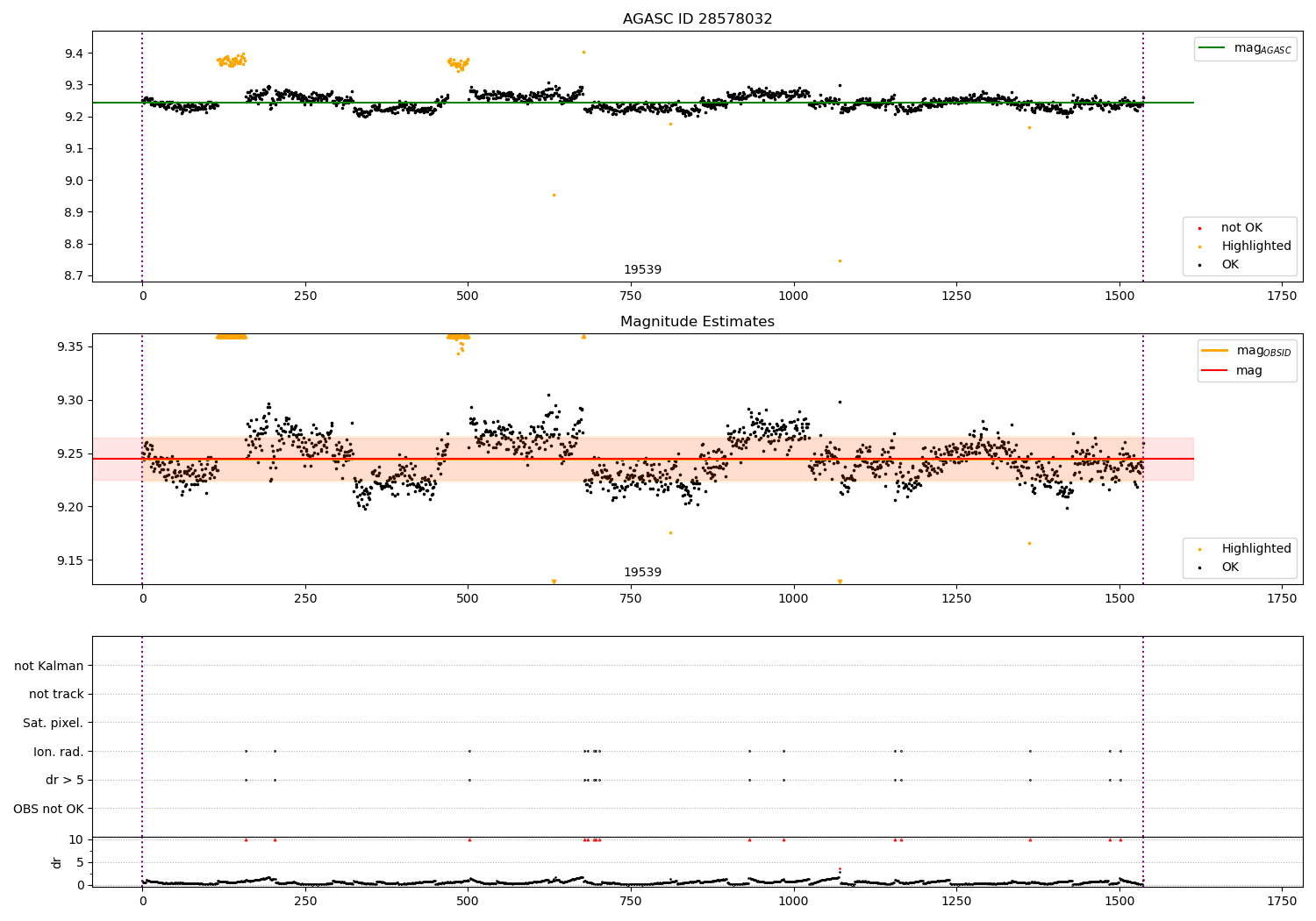
Task: Click the orange Highlighted marker in top legend
Action: tap(1199, 246)
